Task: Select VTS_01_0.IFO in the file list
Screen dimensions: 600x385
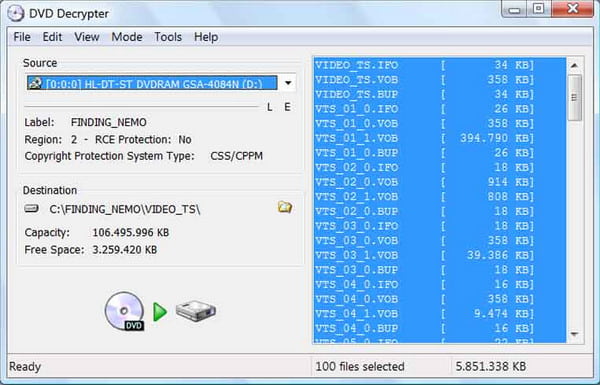Action: 440,109
